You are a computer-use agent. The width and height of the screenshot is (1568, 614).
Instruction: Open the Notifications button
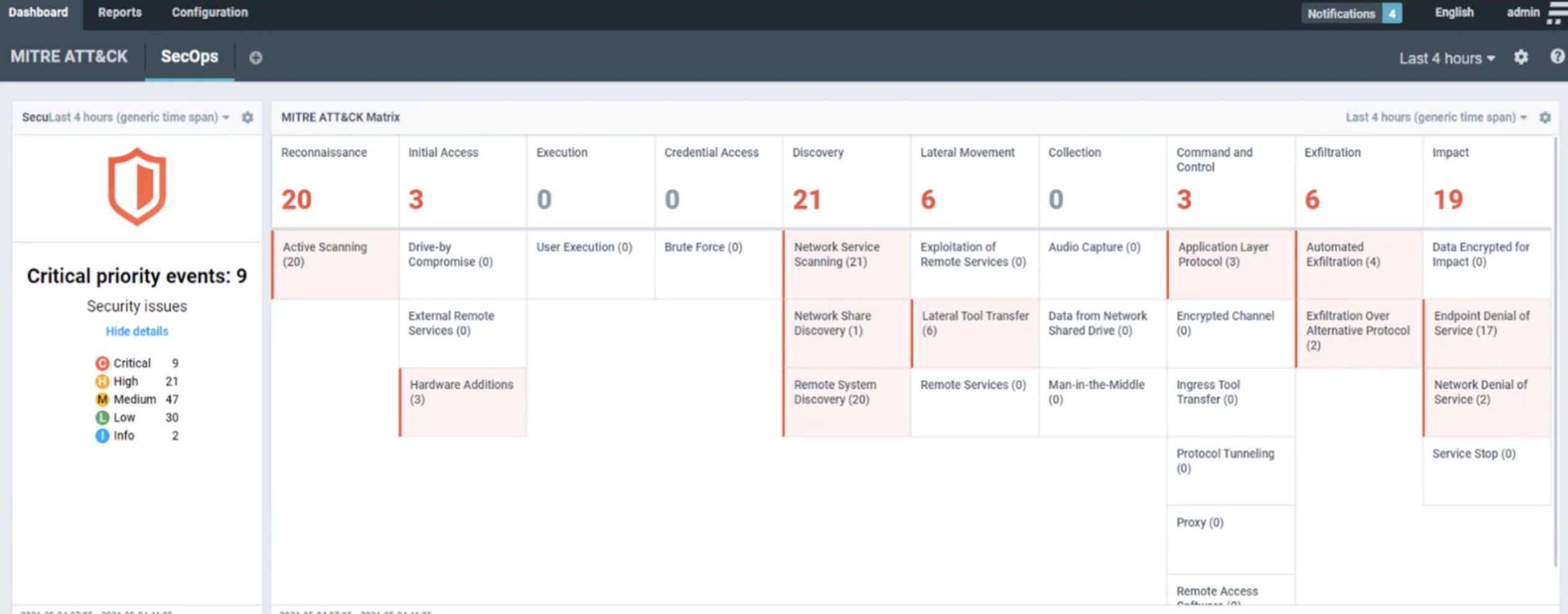pyautogui.click(x=1350, y=13)
